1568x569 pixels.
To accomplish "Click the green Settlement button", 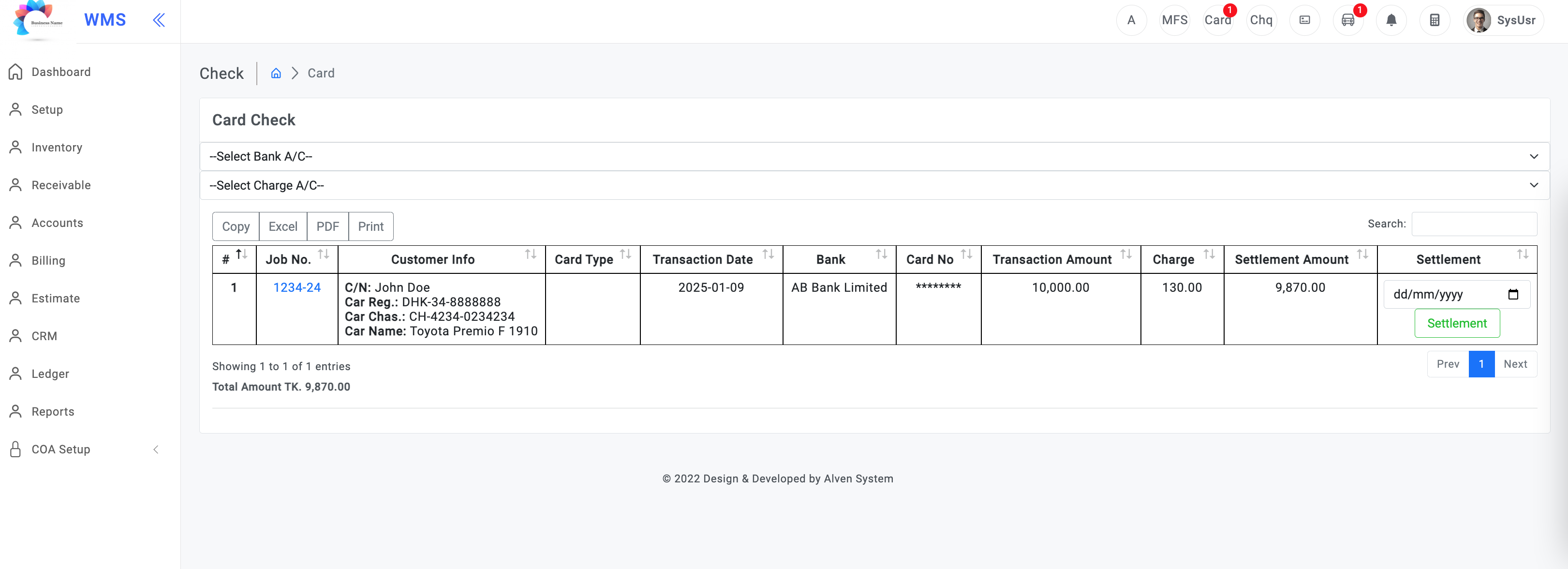I will click(x=1457, y=324).
